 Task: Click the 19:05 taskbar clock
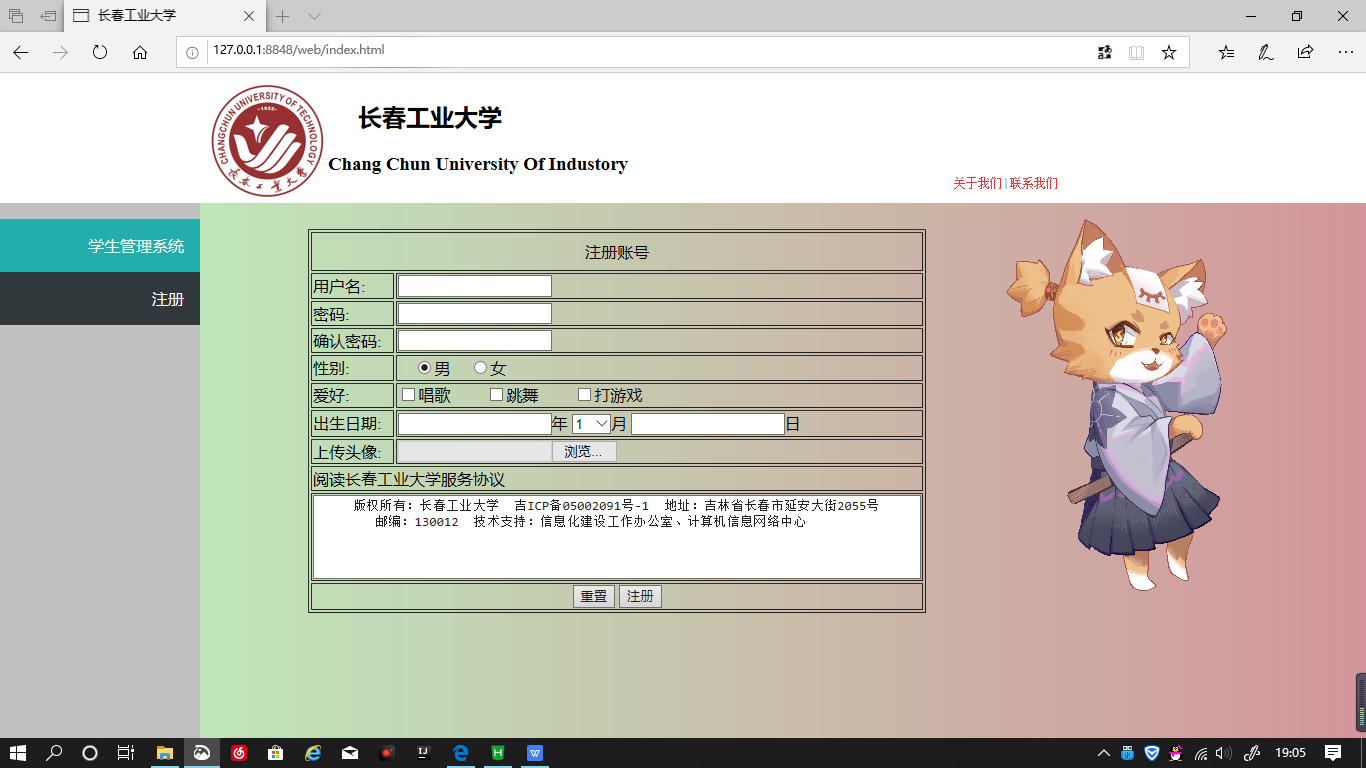tap(1291, 752)
